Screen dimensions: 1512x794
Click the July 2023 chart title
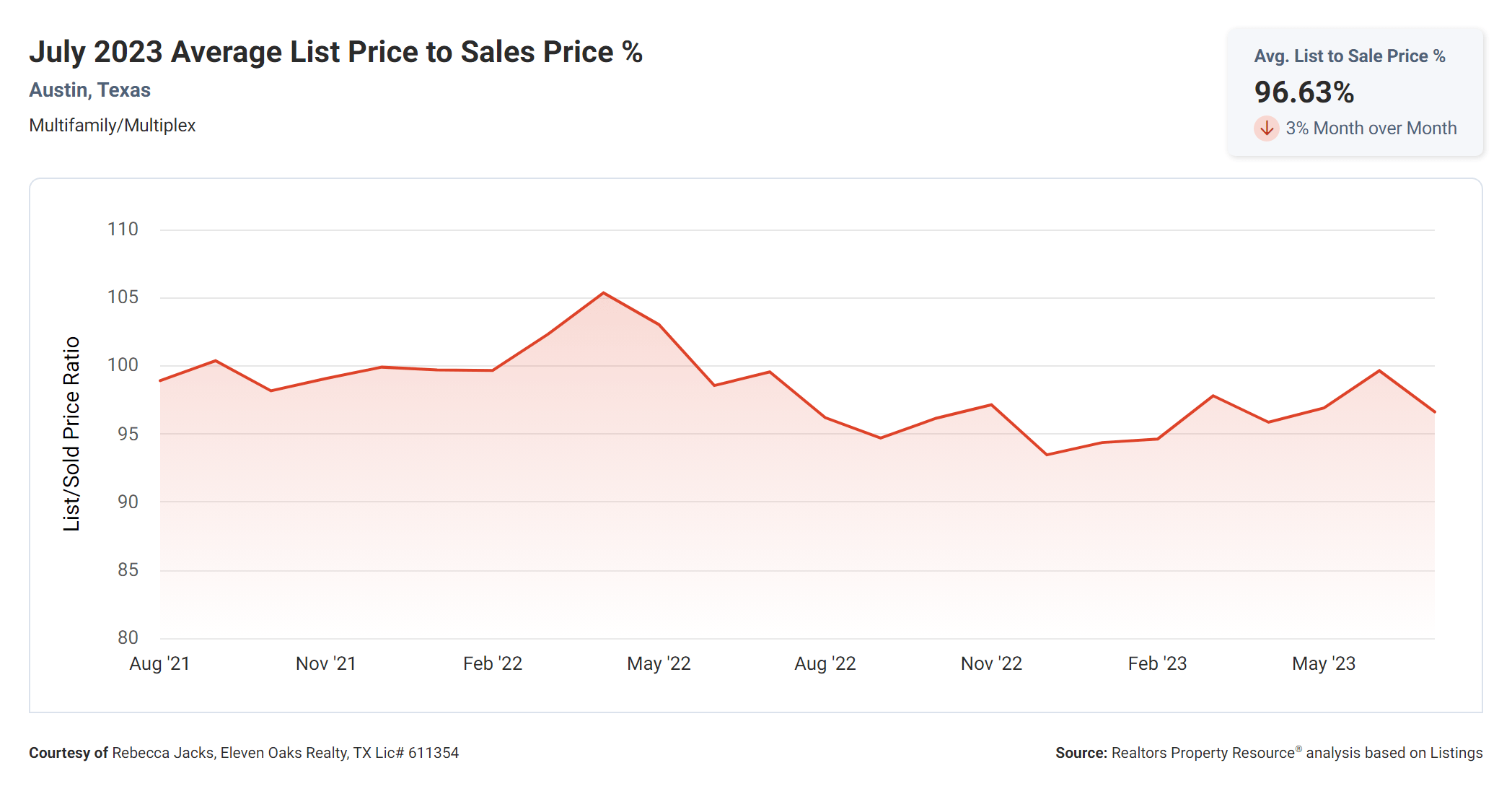point(335,52)
